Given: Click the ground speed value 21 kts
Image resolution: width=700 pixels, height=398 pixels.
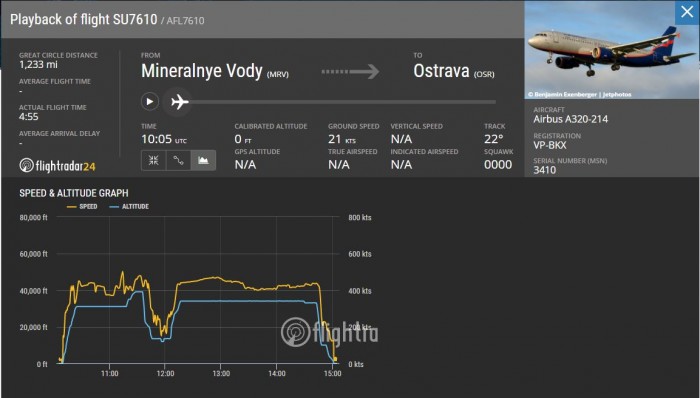Looking at the screenshot, I should pyautogui.click(x=342, y=139).
